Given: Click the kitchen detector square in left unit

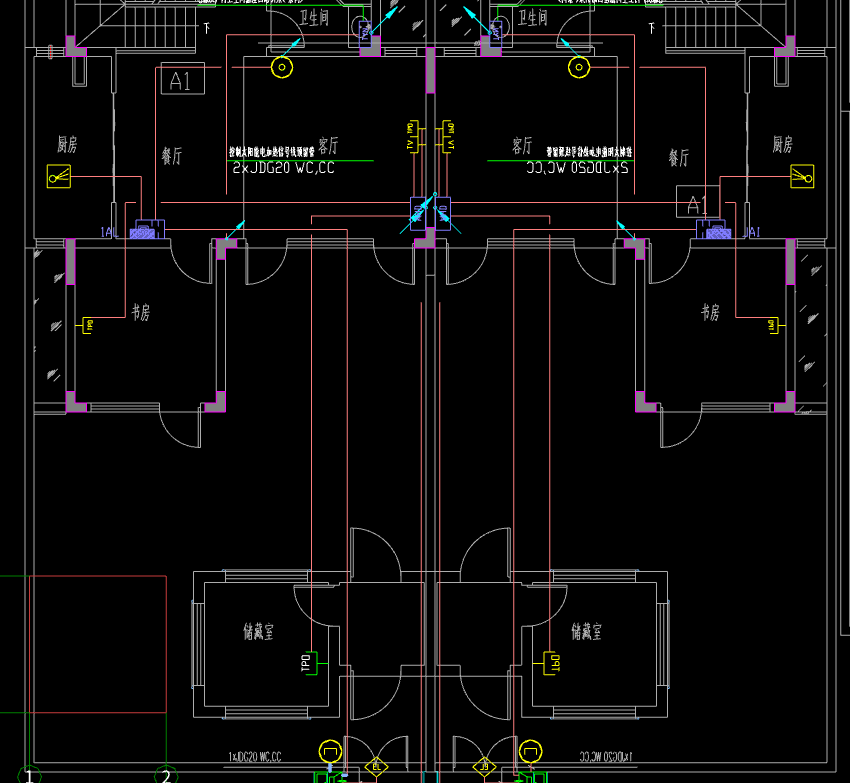Looking at the screenshot, I should pos(59,177).
